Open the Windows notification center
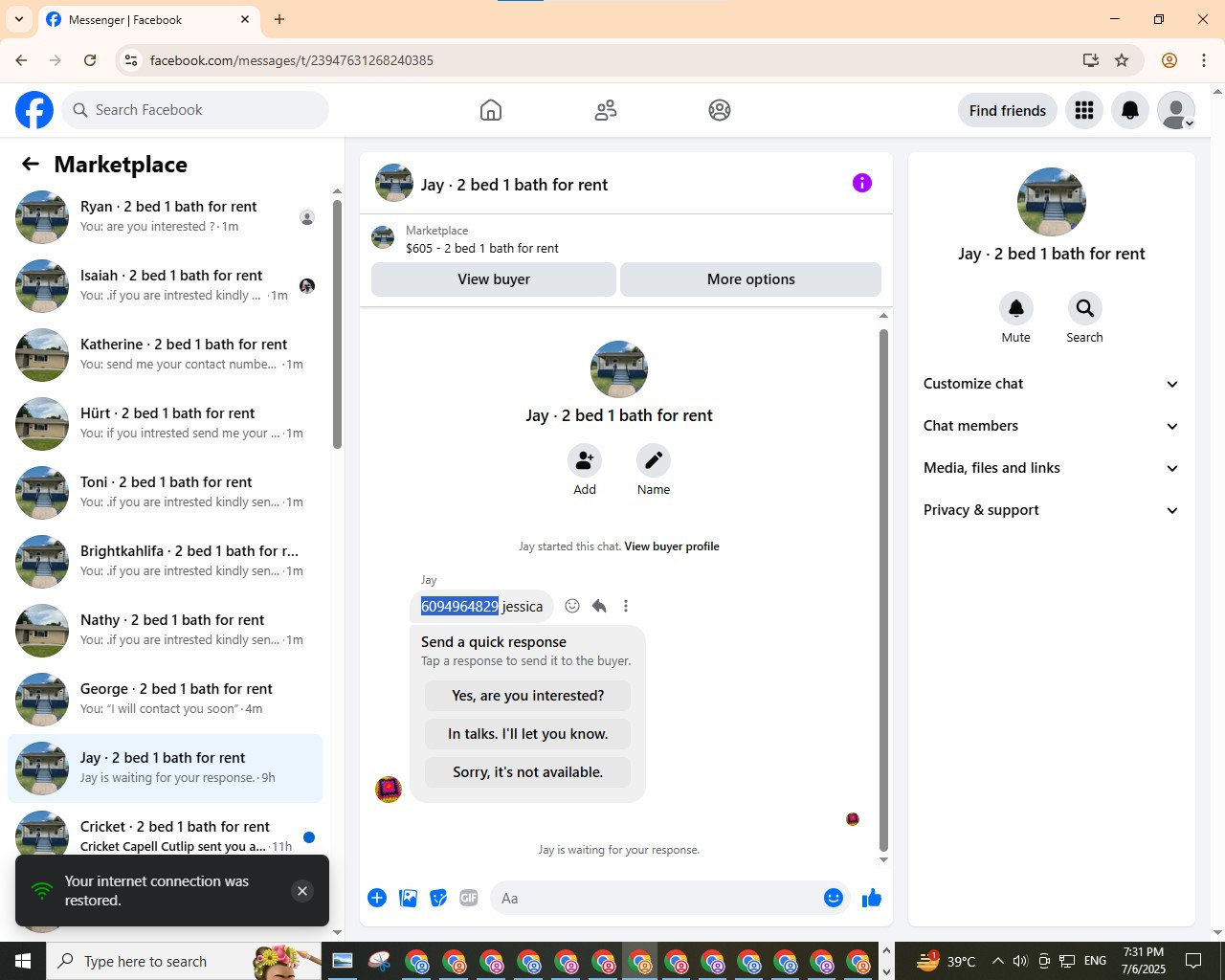1225x980 pixels. pos(1193,961)
